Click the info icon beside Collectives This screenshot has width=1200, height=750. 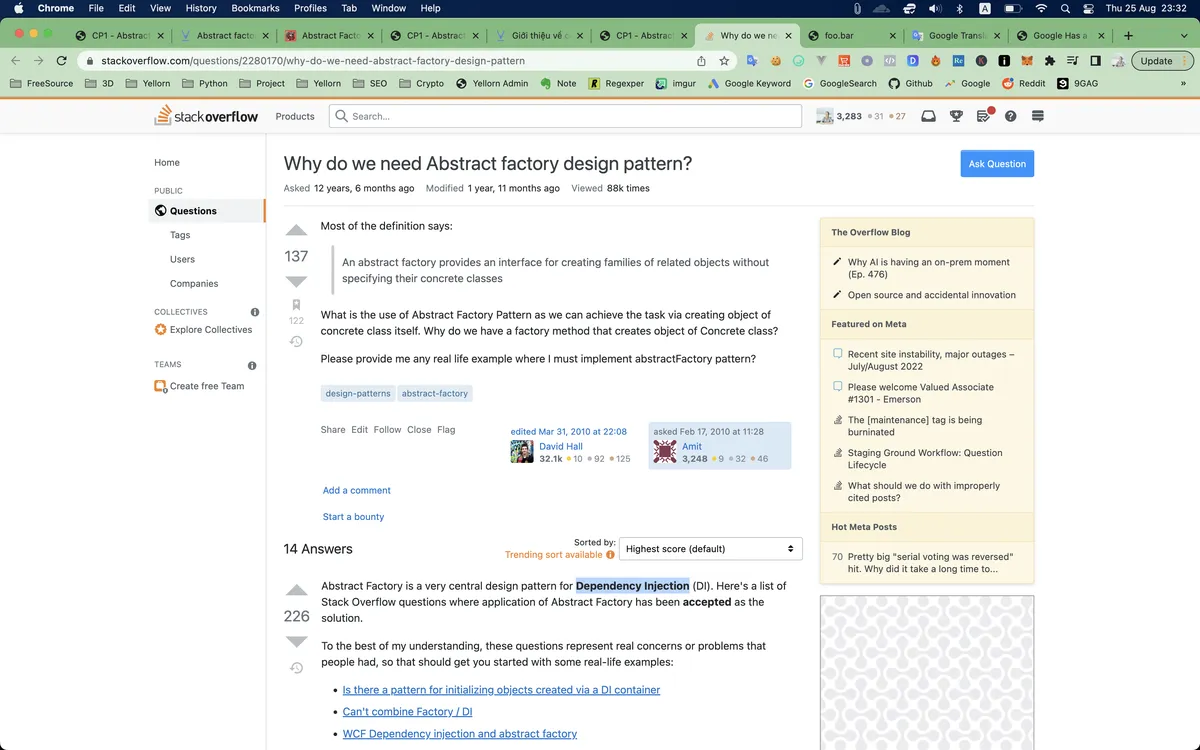click(255, 312)
